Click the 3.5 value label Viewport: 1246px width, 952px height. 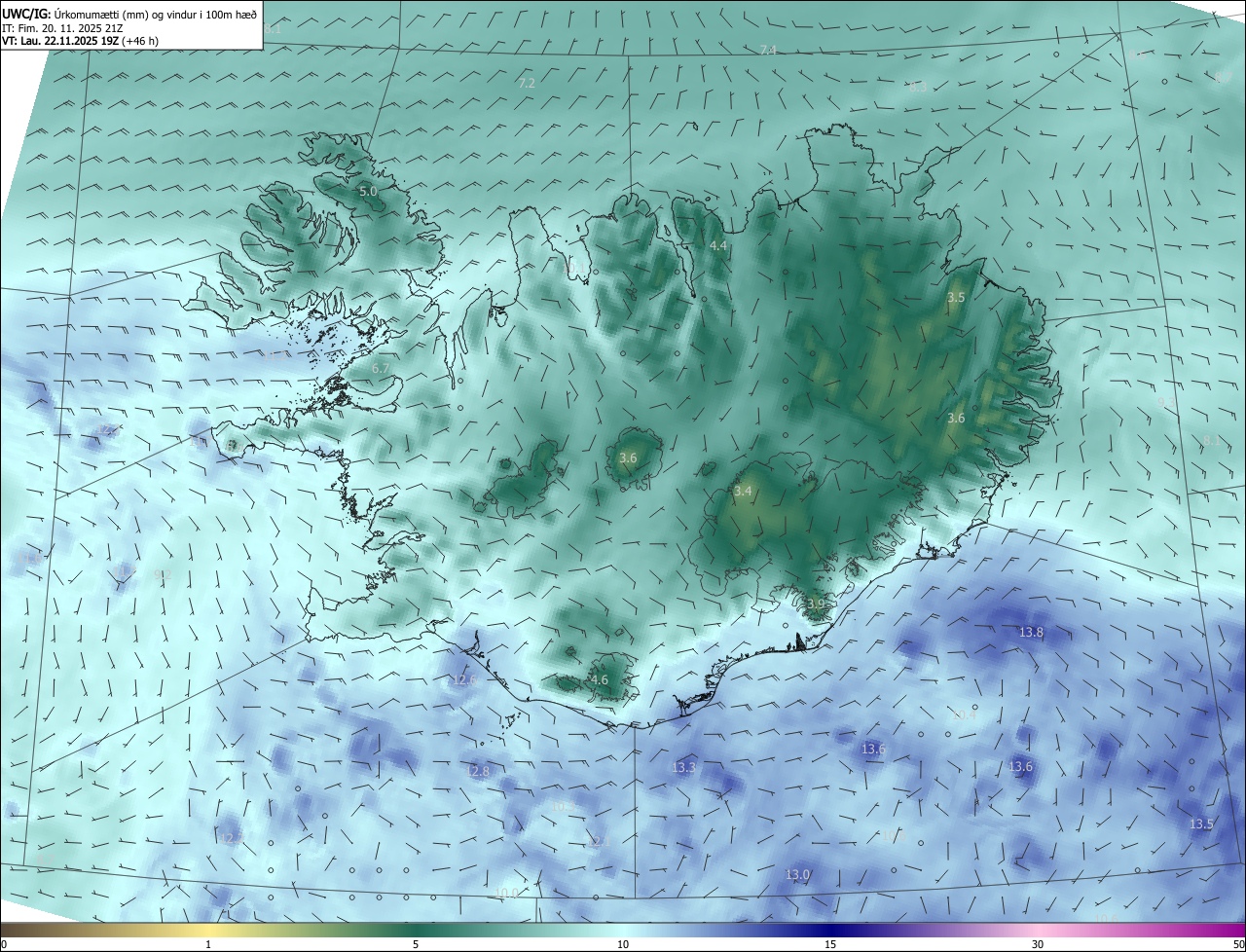click(x=956, y=297)
